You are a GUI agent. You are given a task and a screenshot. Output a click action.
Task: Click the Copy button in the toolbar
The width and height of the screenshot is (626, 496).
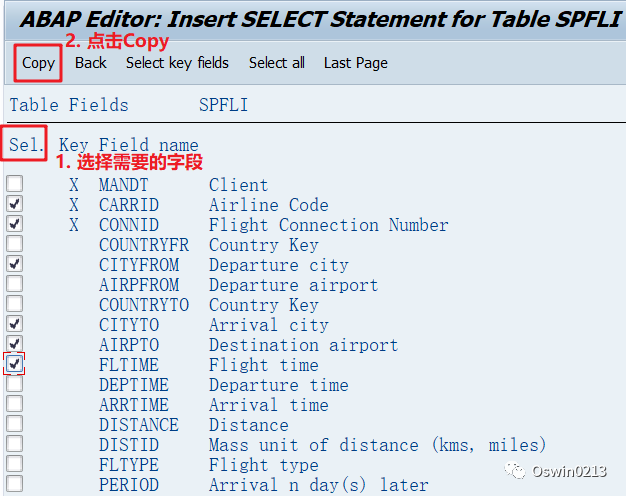point(38,63)
